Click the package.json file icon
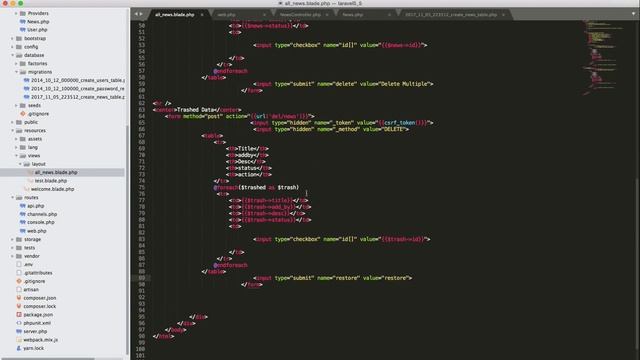 pos(19,315)
